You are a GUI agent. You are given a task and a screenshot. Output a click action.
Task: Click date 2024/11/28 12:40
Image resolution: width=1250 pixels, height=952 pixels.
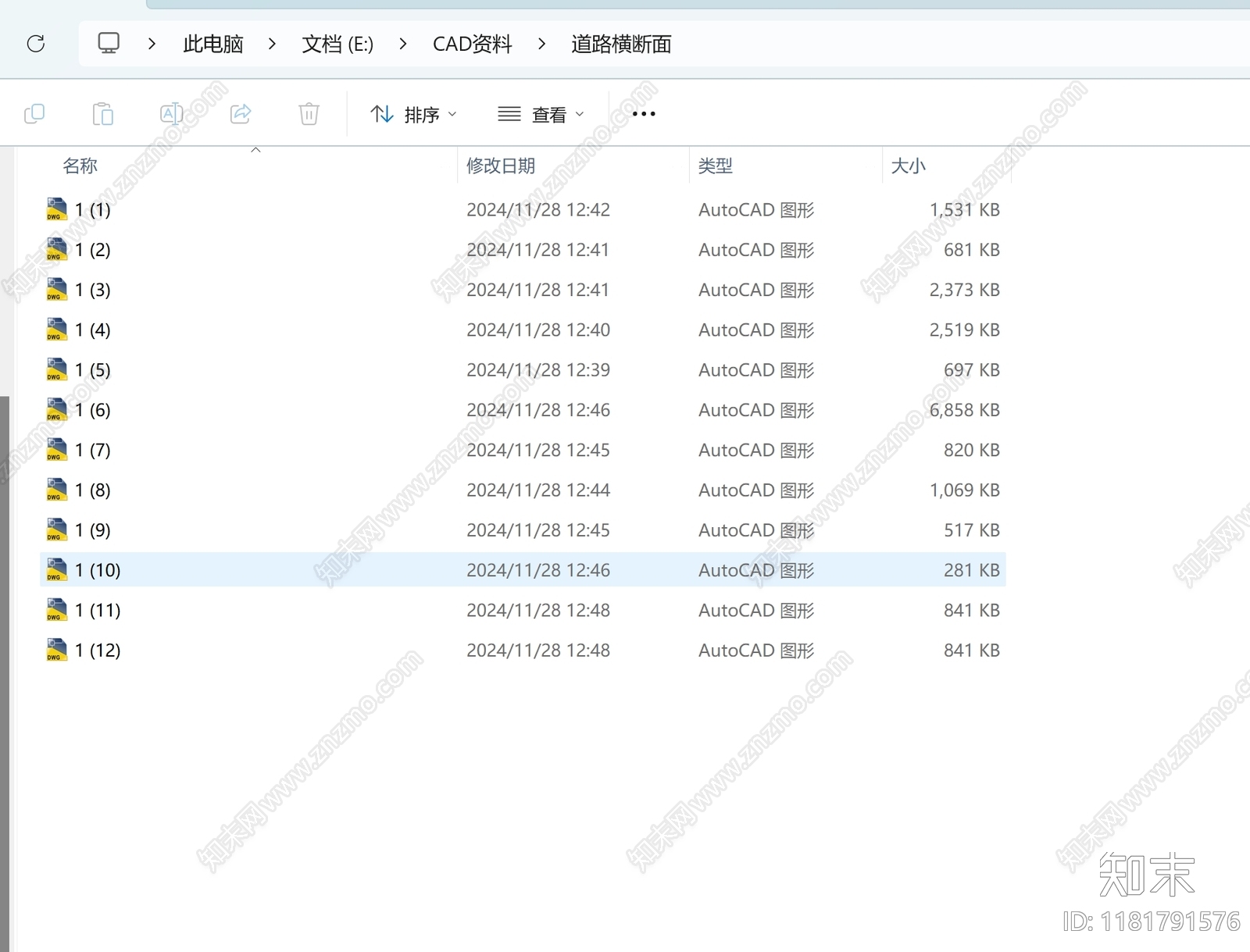click(x=538, y=330)
